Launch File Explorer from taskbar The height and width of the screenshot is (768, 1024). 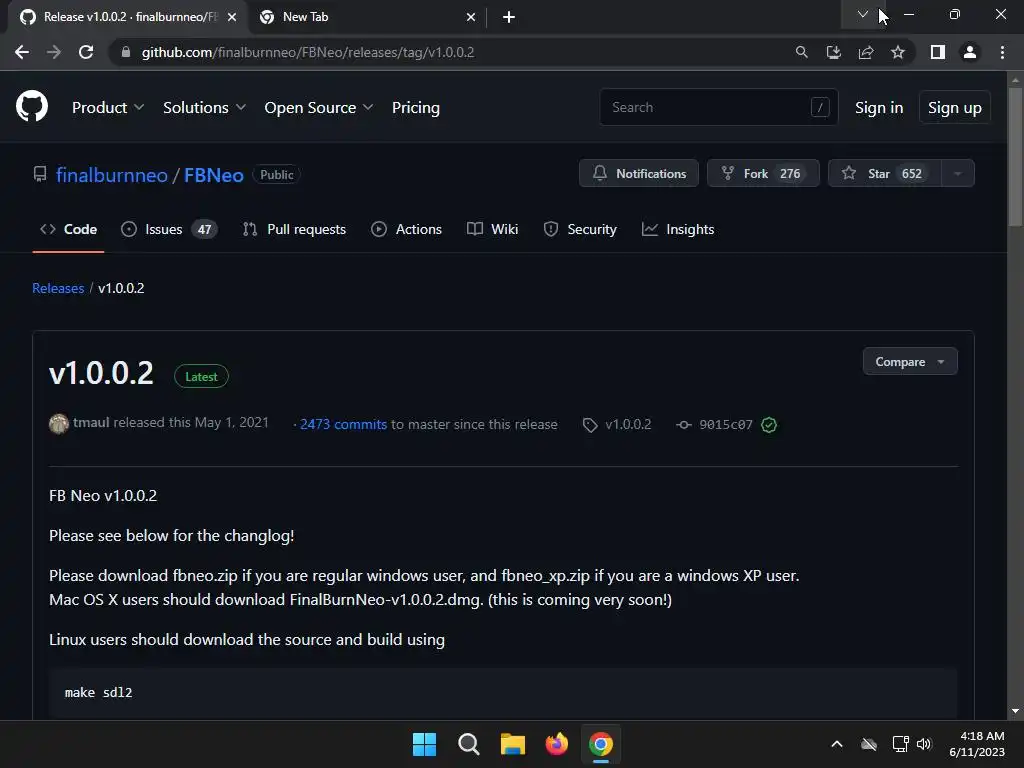(x=513, y=744)
